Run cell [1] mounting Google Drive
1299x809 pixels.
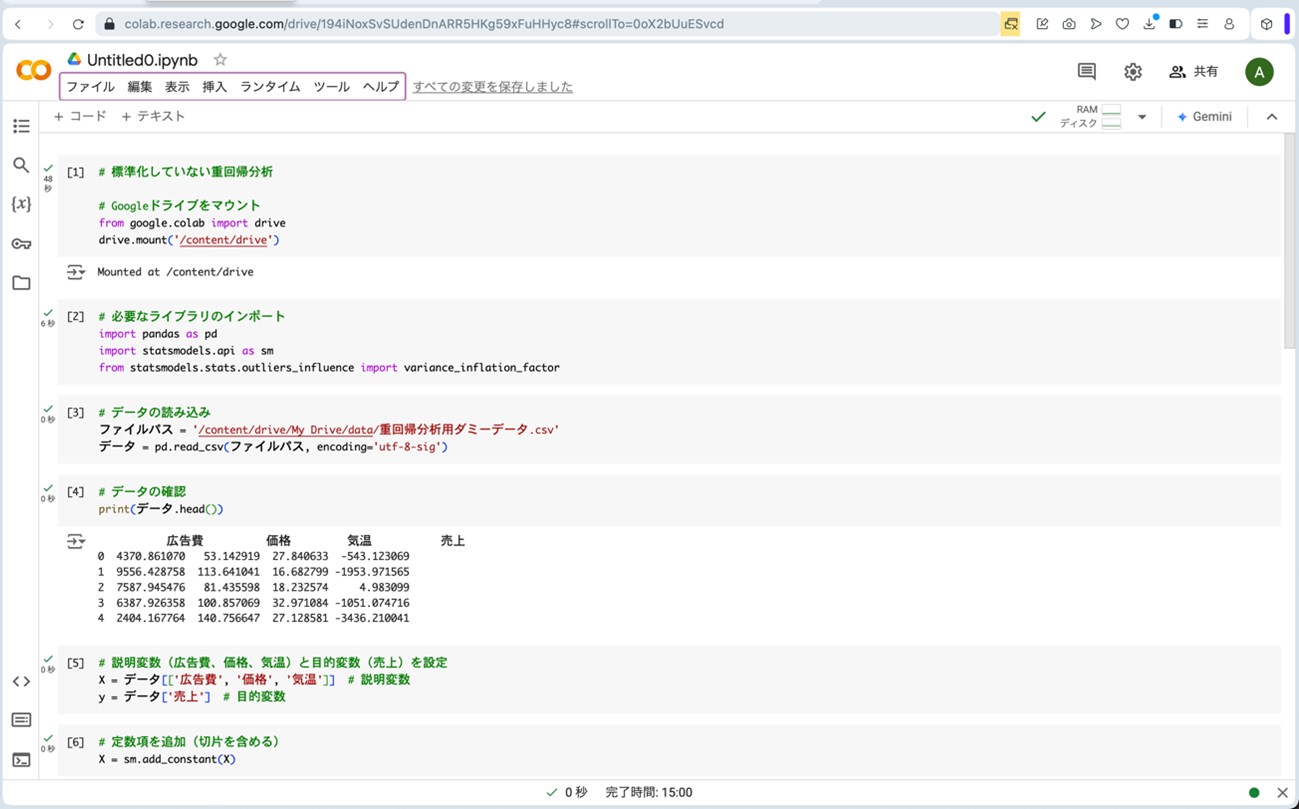pyautogui.click(x=75, y=172)
